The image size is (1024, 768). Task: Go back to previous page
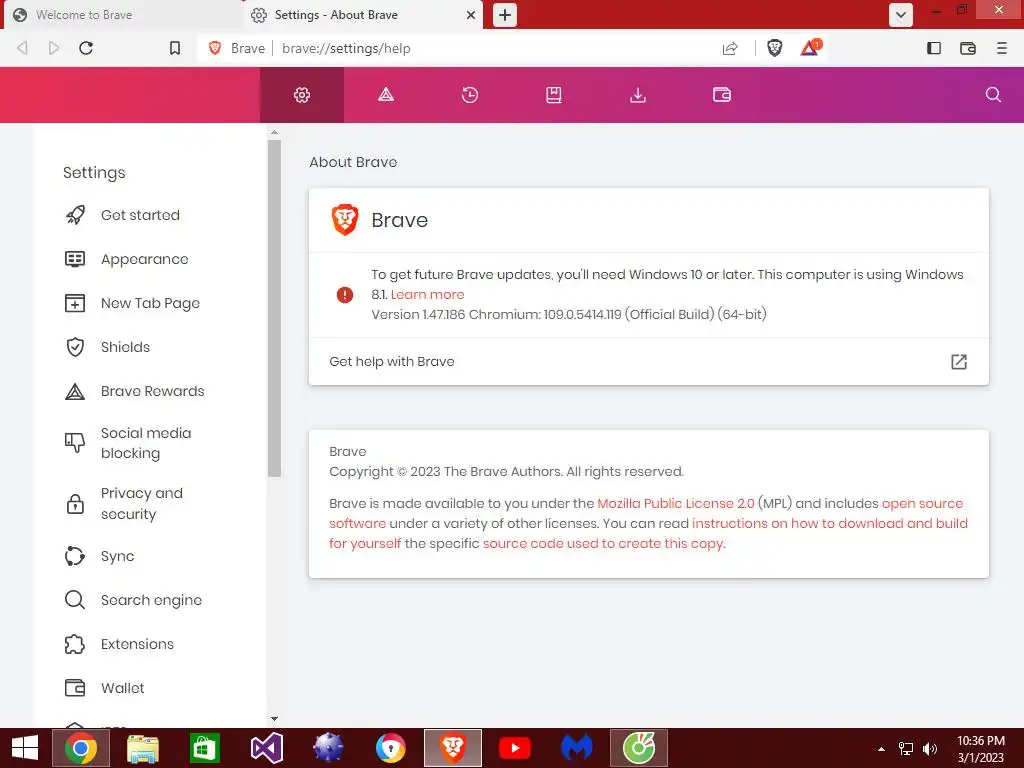tap(22, 48)
